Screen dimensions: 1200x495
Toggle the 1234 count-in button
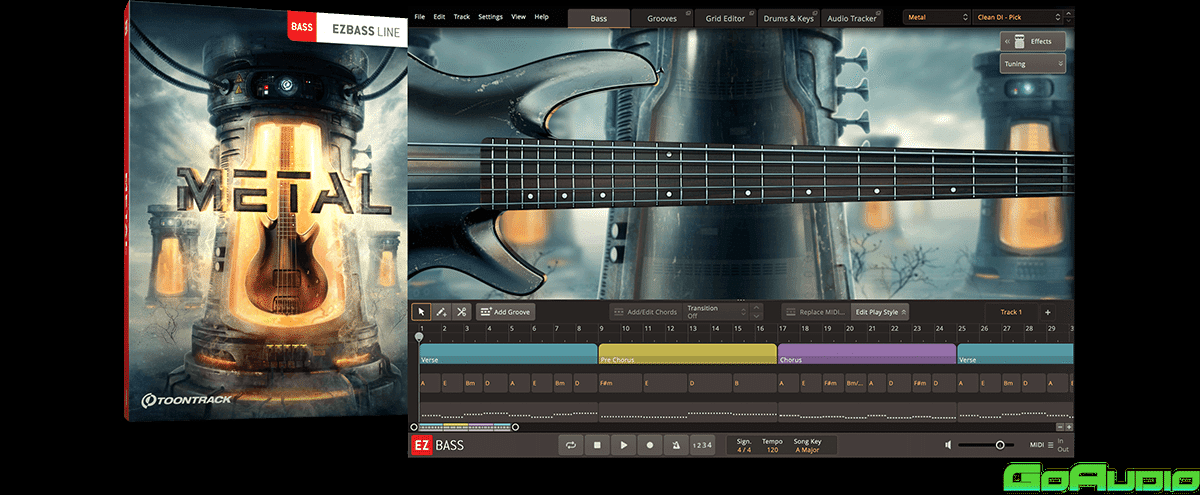point(704,445)
